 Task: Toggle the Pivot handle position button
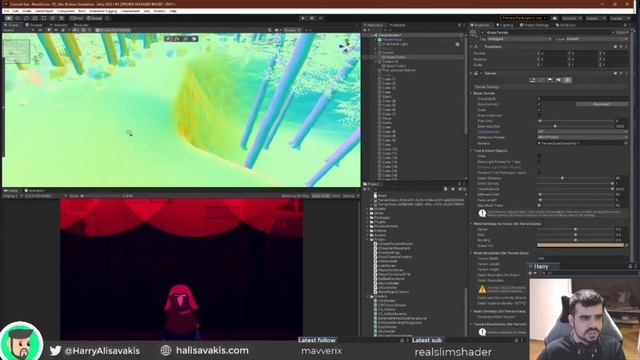coord(77,18)
